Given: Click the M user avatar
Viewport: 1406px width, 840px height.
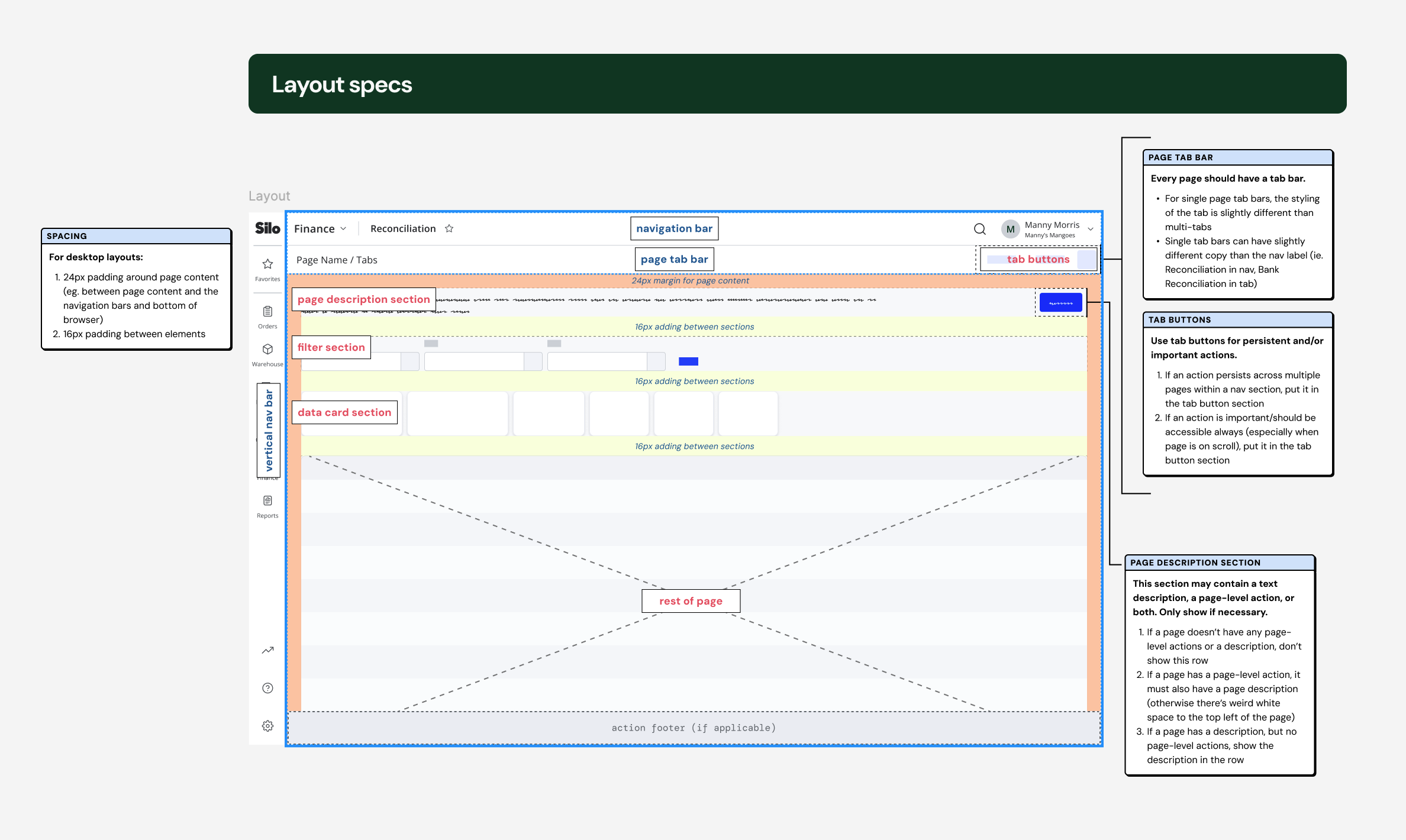Looking at the screenshot, I should click(x=1010, y=229).
